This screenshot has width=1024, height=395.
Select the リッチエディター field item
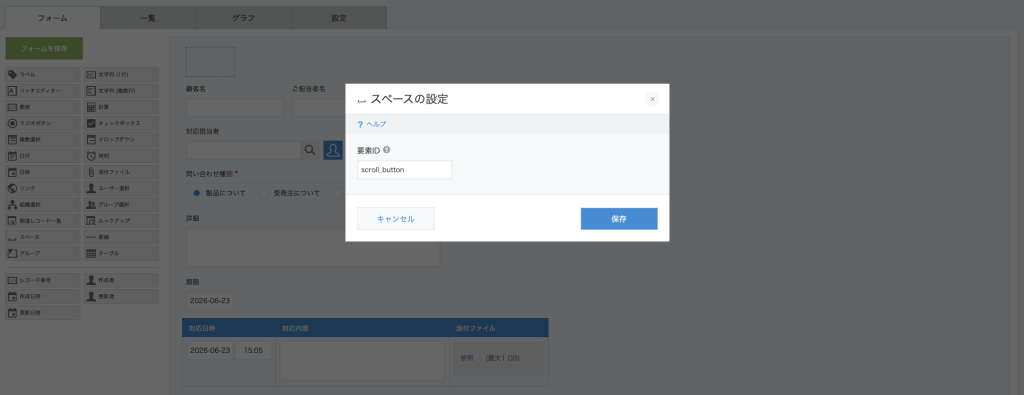coord(42,91)
